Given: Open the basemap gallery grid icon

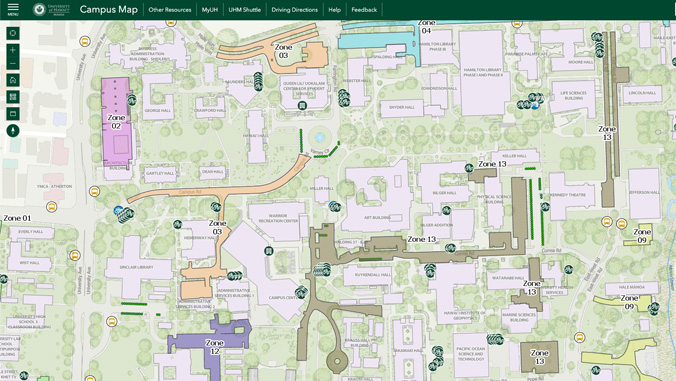Looking at the screenshot, I should click(x=13, y=97).
